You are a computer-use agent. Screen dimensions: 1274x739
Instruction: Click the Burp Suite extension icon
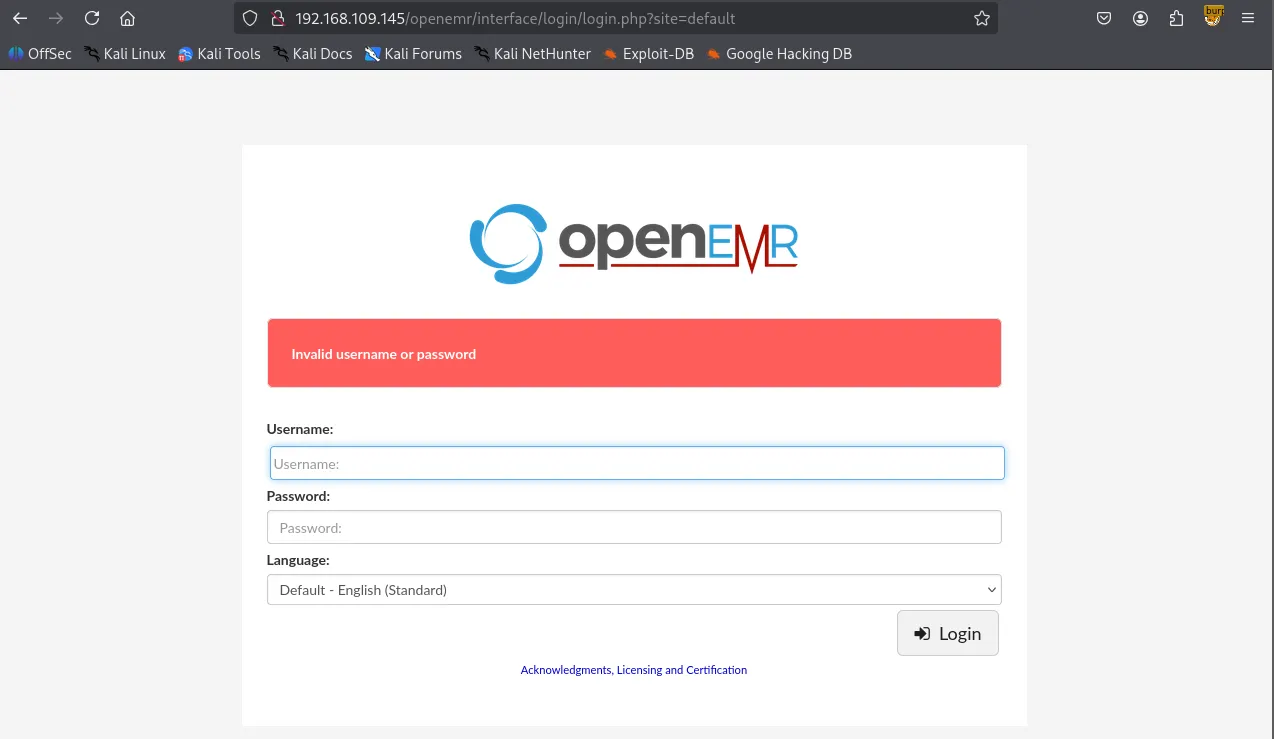pyautogui.click(x=1212, y=16)
